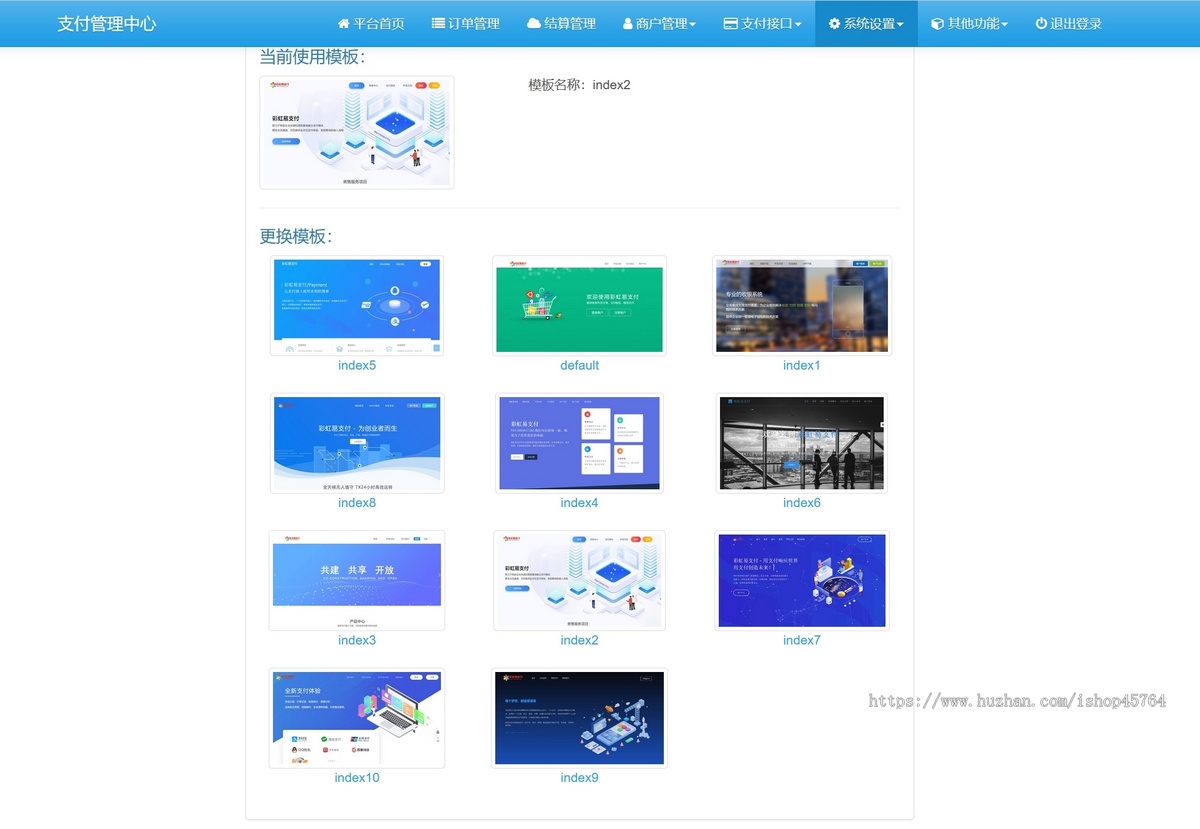Viewport: 1200px width, 829px height.
Task: Click the user icon beside 商户管理
Action: pyautogui.click(x=628, y=23)
